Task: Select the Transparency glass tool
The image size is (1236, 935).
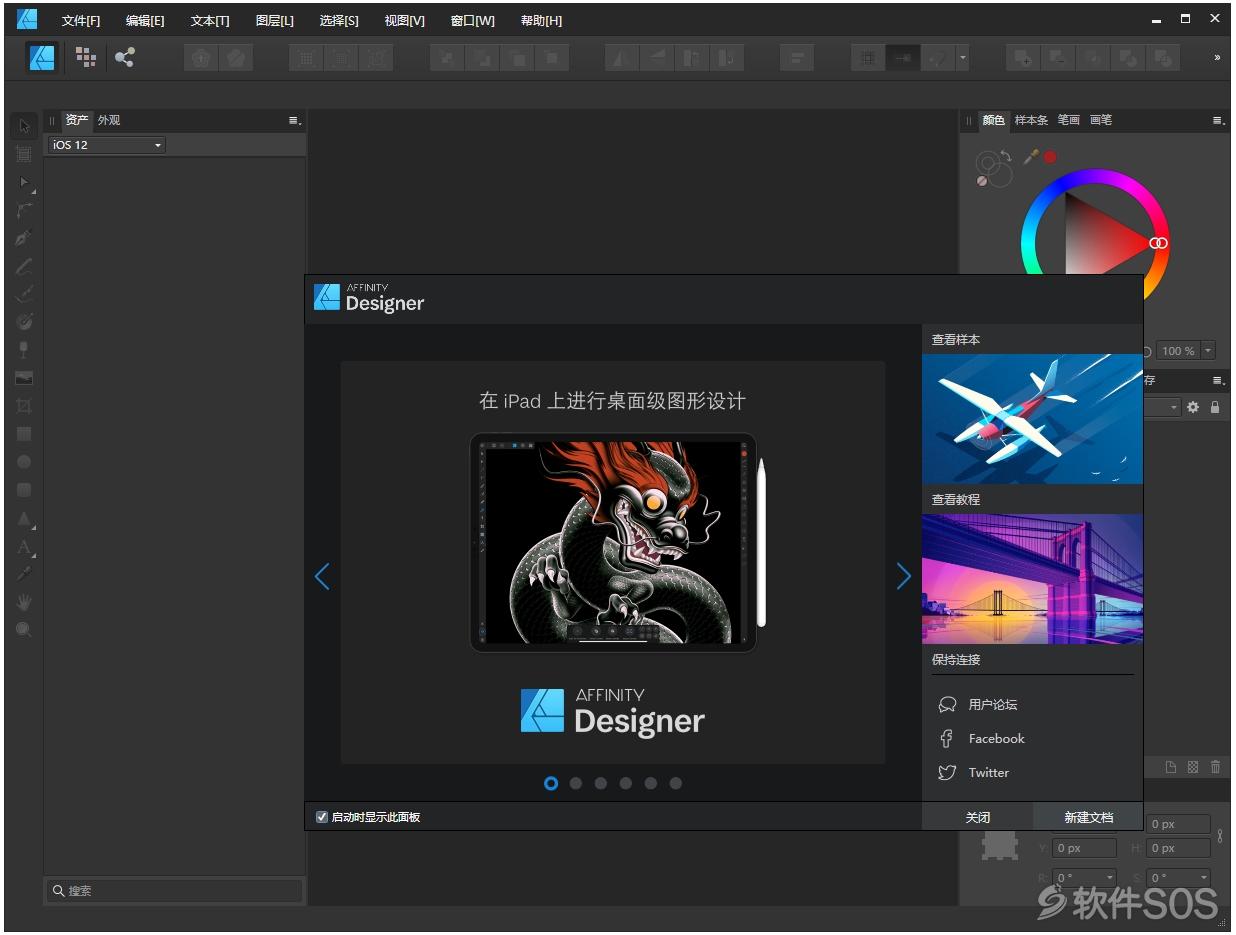Action: (24, 350)
